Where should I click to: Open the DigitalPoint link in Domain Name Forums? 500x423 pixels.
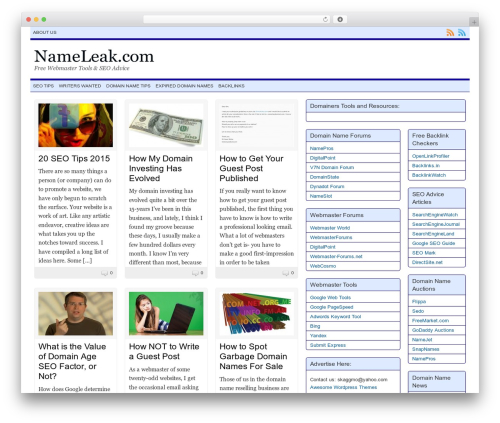click(323, 158)
